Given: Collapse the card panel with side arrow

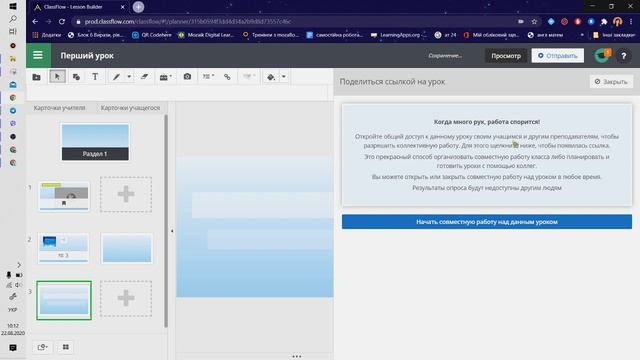Looking at the screenshot, I should 172,231.
